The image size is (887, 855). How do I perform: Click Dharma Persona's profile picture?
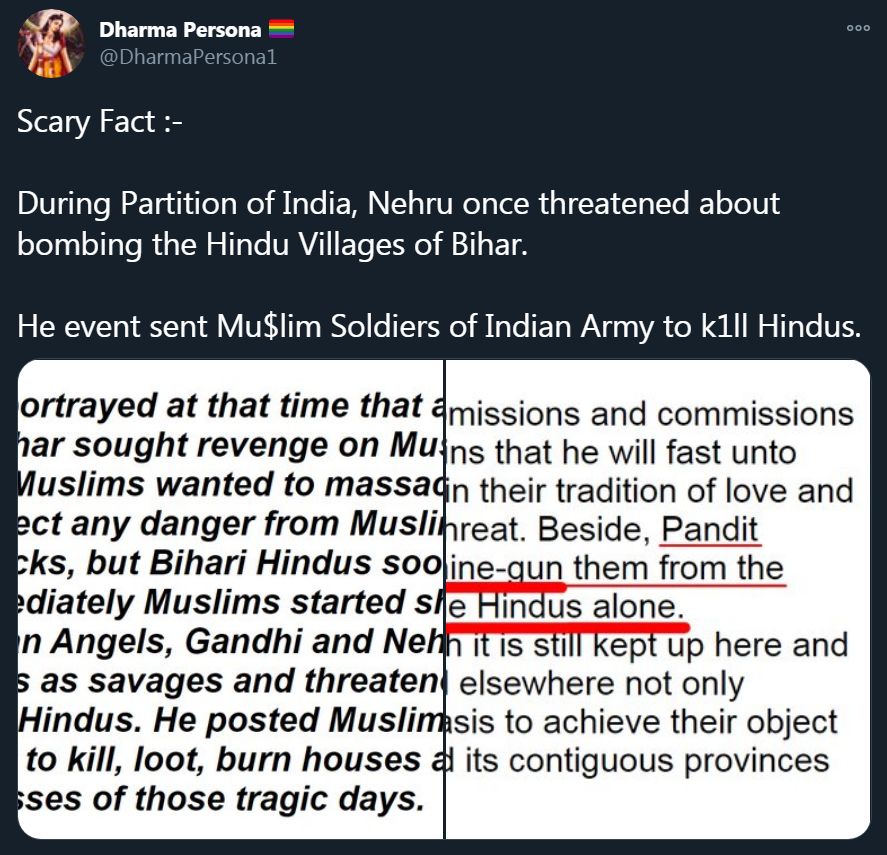[51, 43]
